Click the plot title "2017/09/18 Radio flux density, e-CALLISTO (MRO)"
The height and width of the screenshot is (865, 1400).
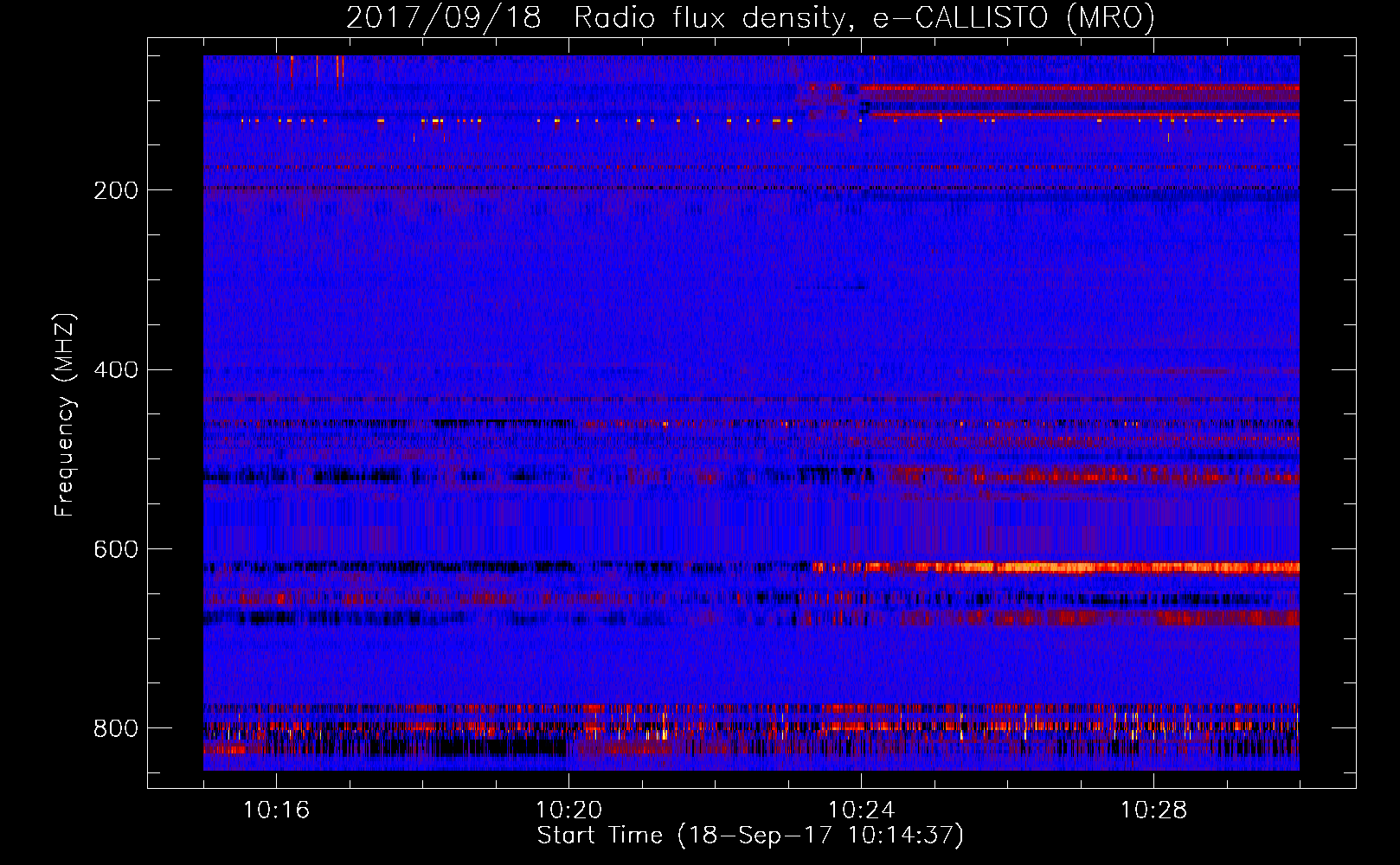pos(750,17)
